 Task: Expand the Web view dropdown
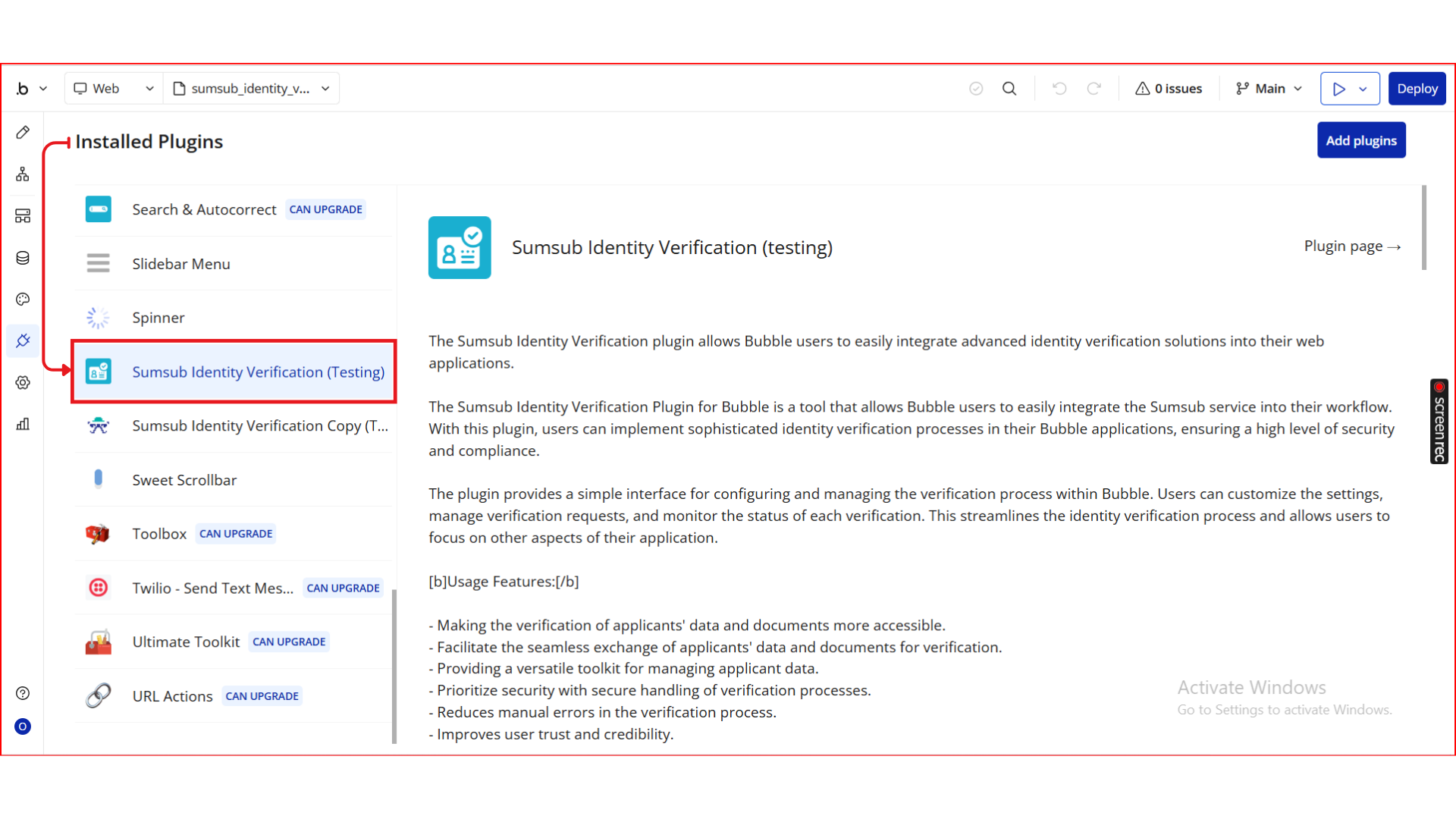point(114,89)
